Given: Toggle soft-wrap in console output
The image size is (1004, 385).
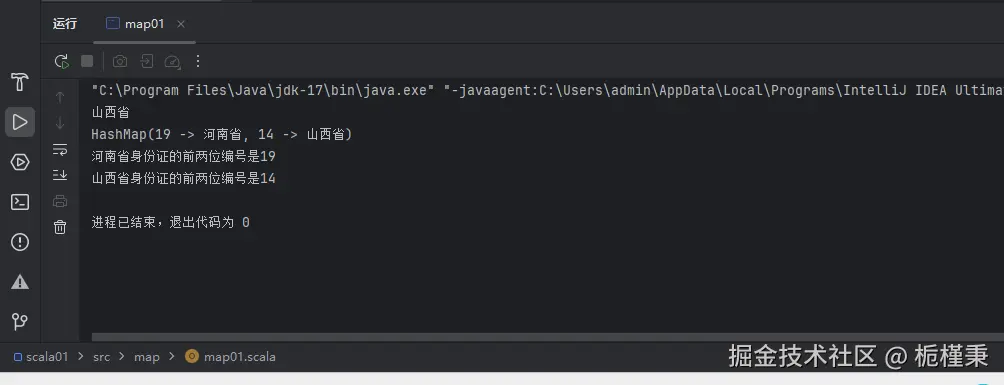Looking at the screenshot, I should coord(60,149).
